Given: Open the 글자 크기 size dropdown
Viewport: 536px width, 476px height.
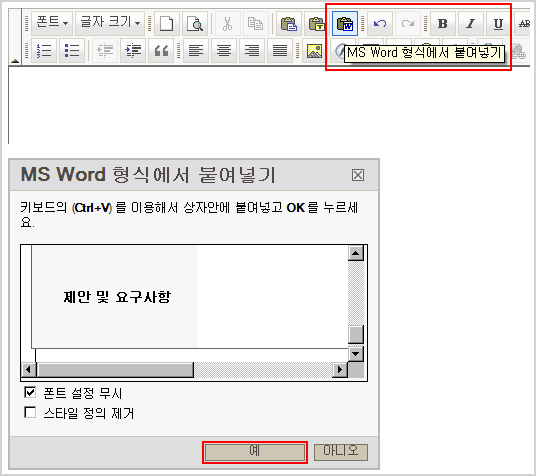Looking at the screenshot, I should tap(110, 23).
